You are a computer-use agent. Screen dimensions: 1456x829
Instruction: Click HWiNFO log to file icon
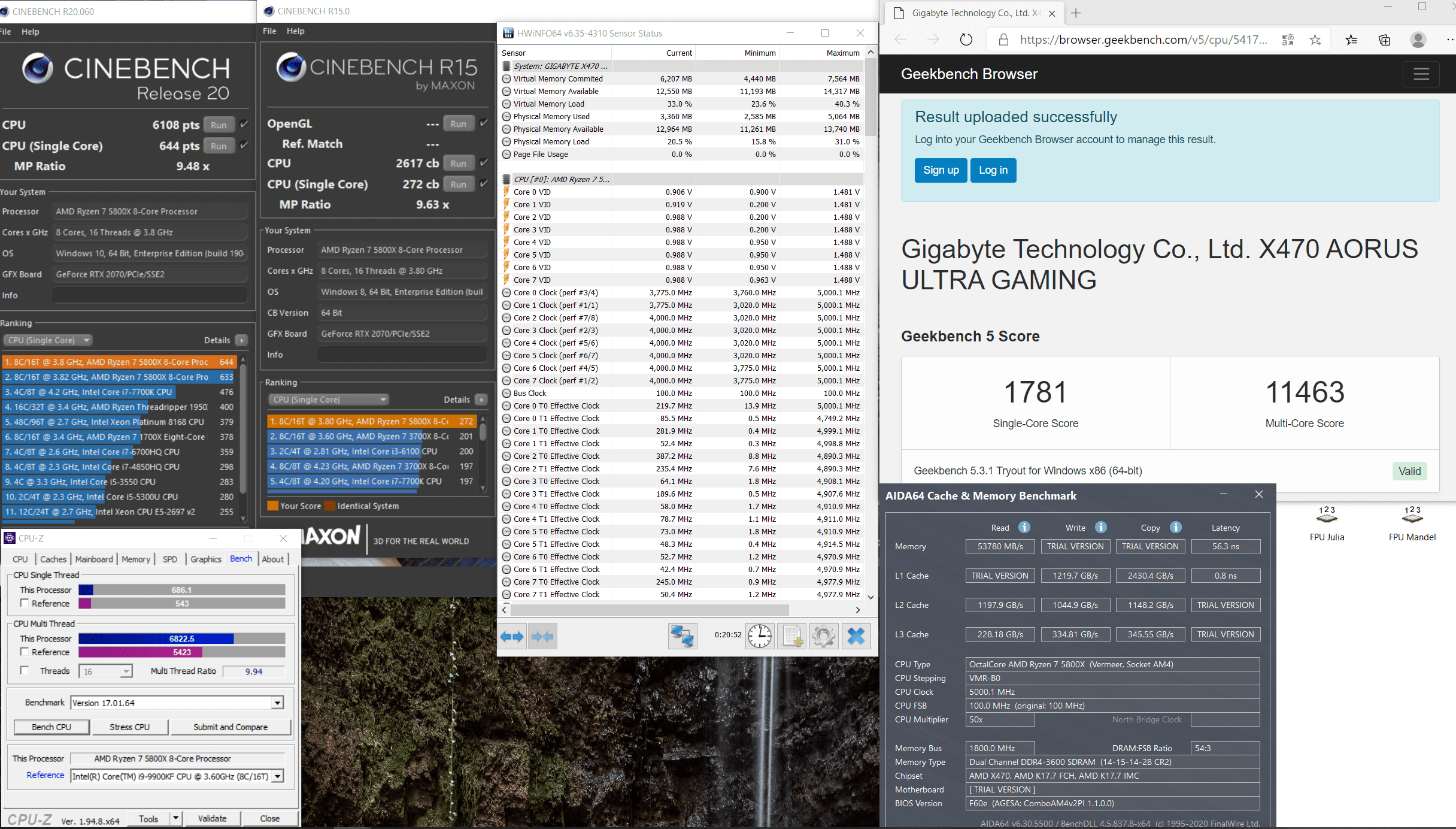pos(792,636)
